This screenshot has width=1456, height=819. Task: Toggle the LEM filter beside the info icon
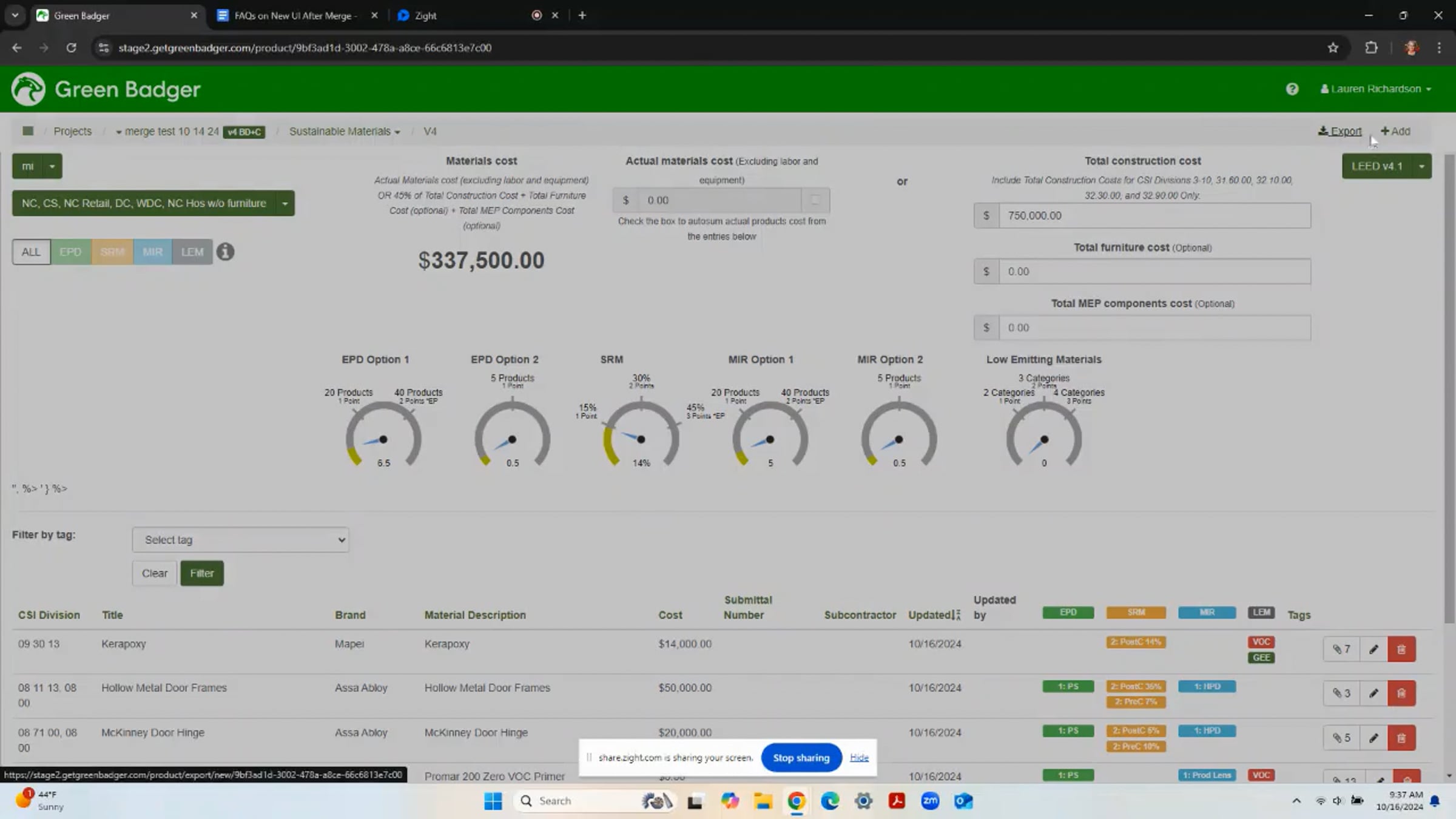point(192,252)
